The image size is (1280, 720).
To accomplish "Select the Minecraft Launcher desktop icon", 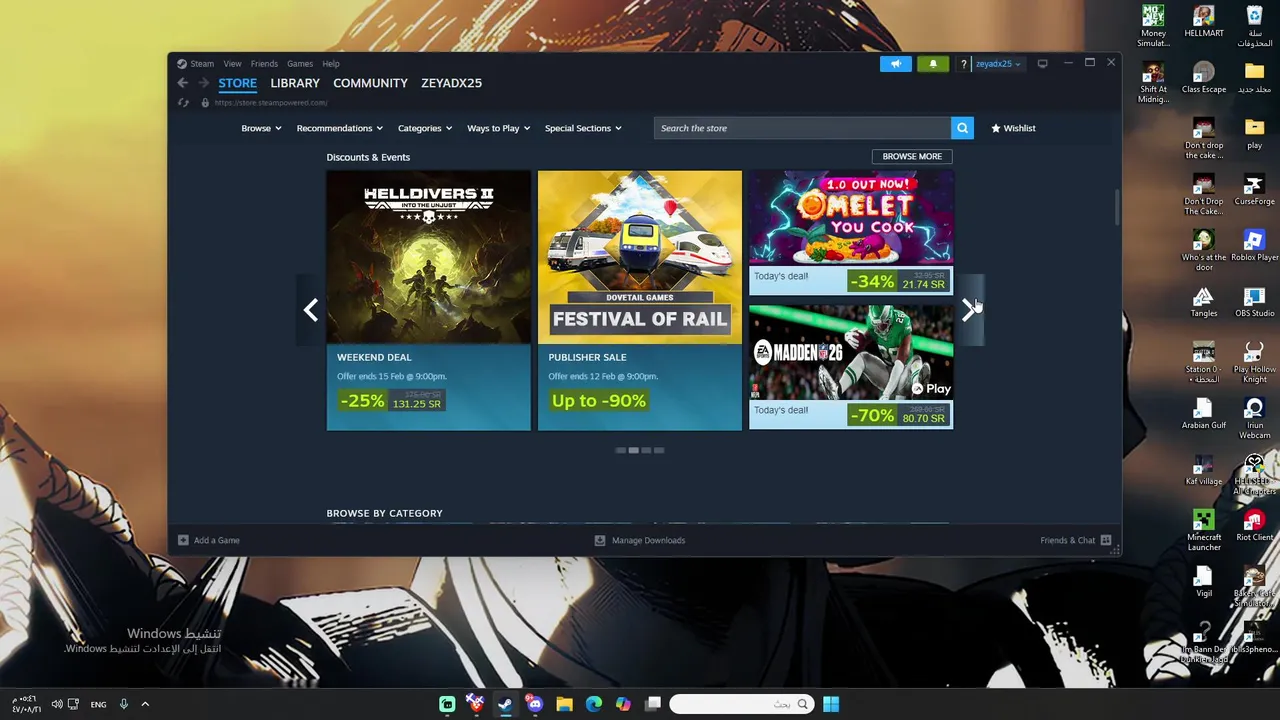I will 1204,530.
